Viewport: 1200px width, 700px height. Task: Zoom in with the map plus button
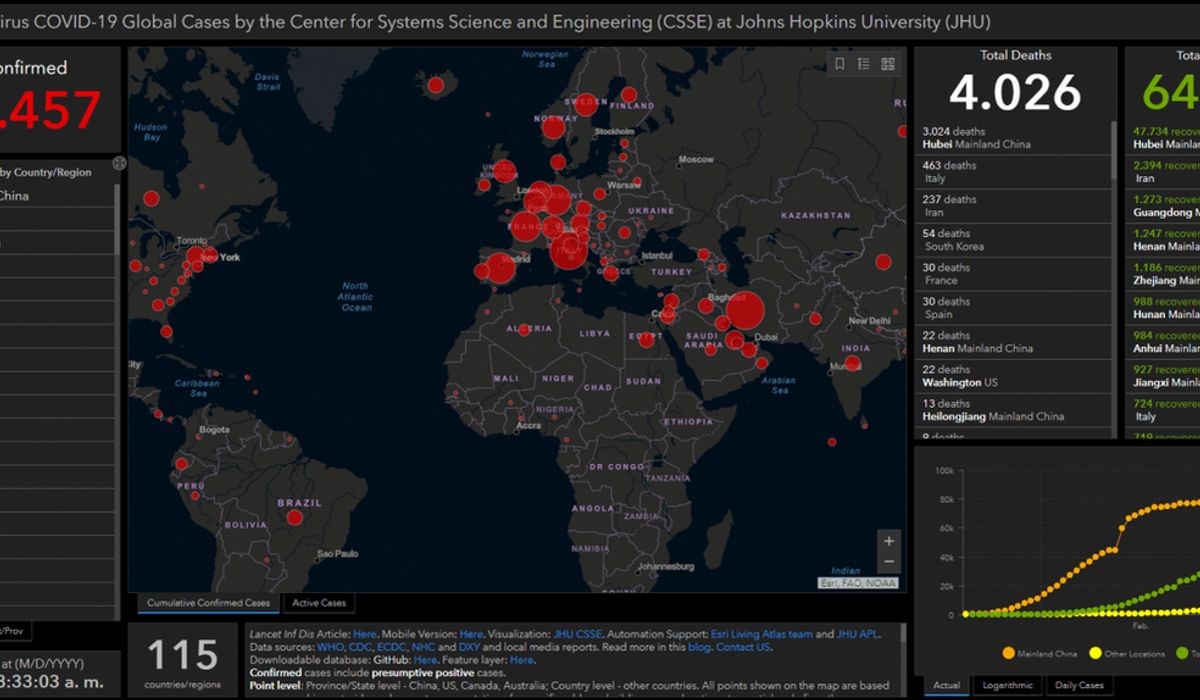889,541
